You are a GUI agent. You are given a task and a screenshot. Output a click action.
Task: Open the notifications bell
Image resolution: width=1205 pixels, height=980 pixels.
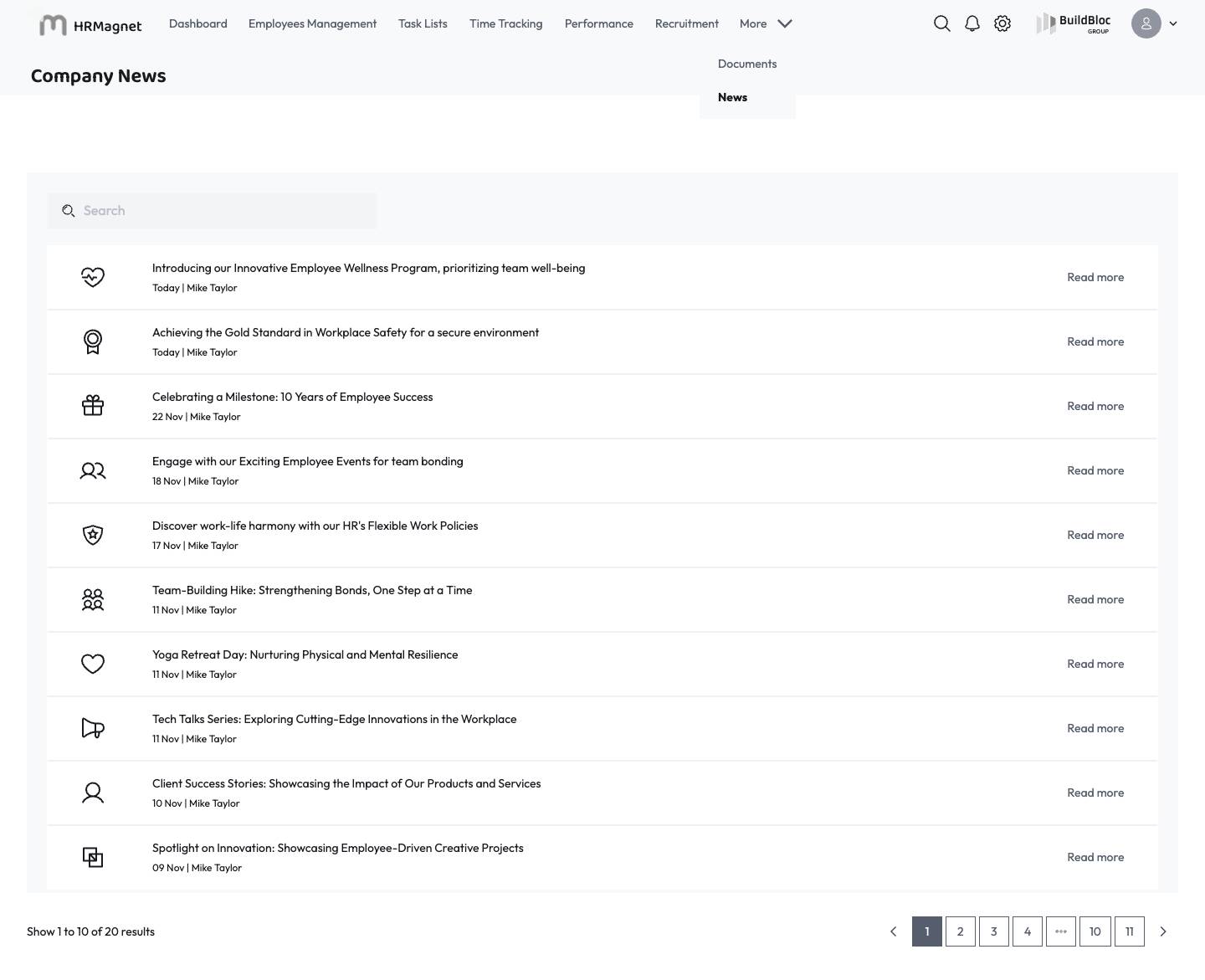coord(972,23)
